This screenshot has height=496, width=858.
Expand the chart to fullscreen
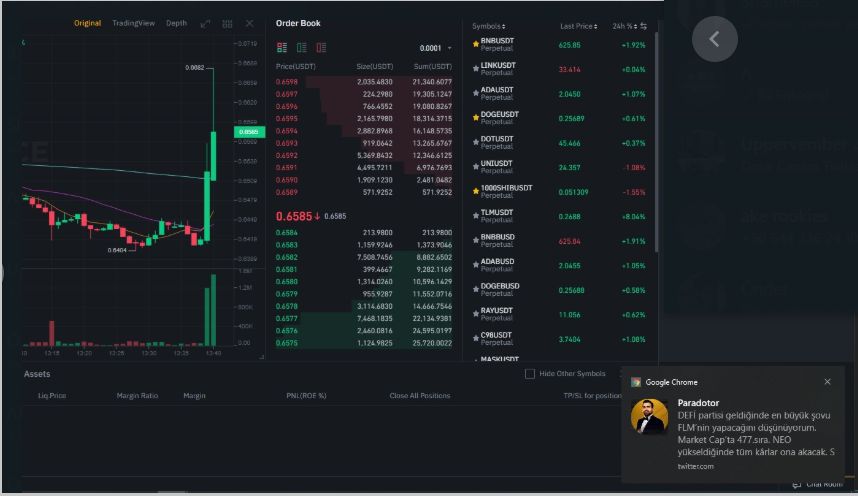click(205, 24)
